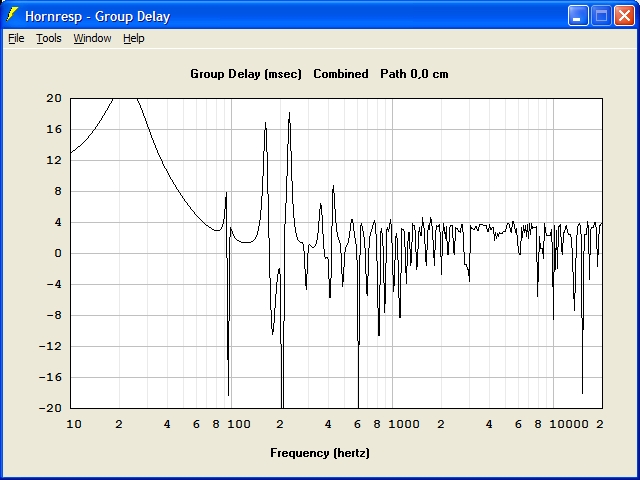Click the Hornresp lightning bolt title icon
This screenshot has height=480, width=640.
12,15
